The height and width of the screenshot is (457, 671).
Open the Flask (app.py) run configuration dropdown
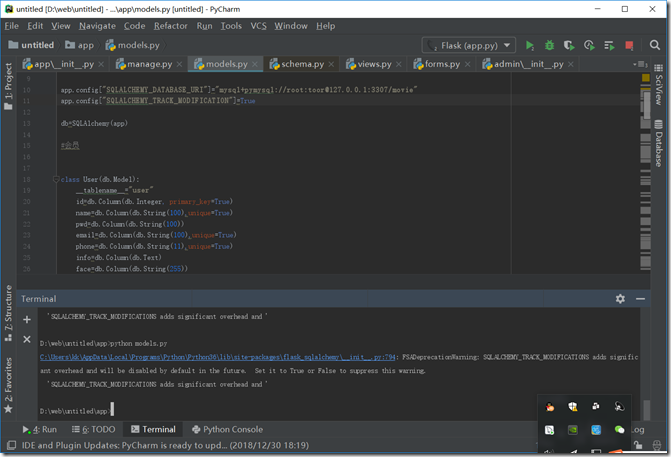coord(469,45)
